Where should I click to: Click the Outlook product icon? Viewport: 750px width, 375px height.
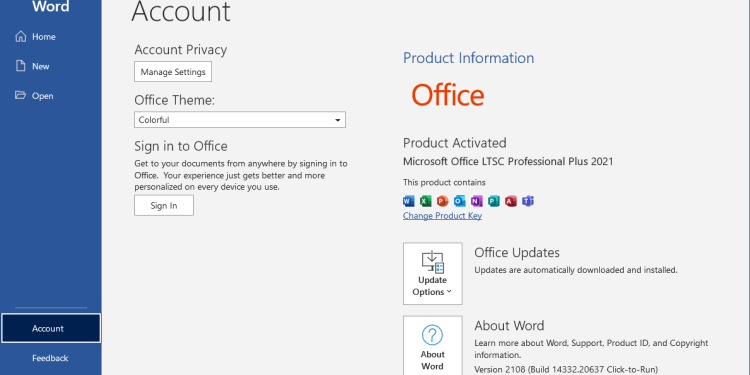coord(460,201)
